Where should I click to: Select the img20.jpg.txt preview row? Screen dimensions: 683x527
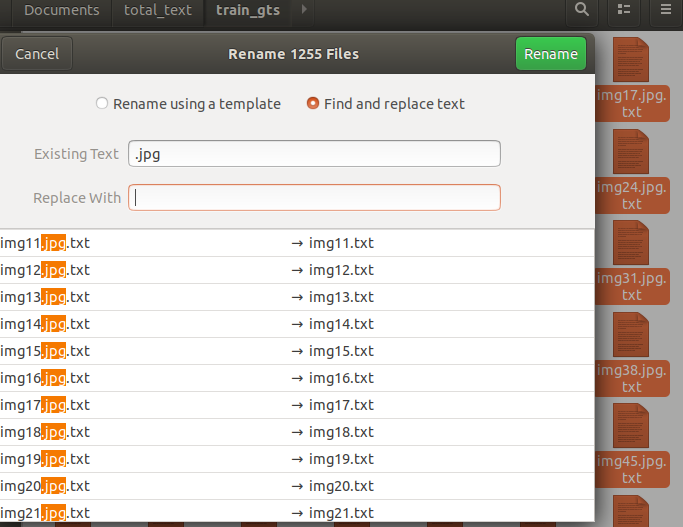click(297, 486)
